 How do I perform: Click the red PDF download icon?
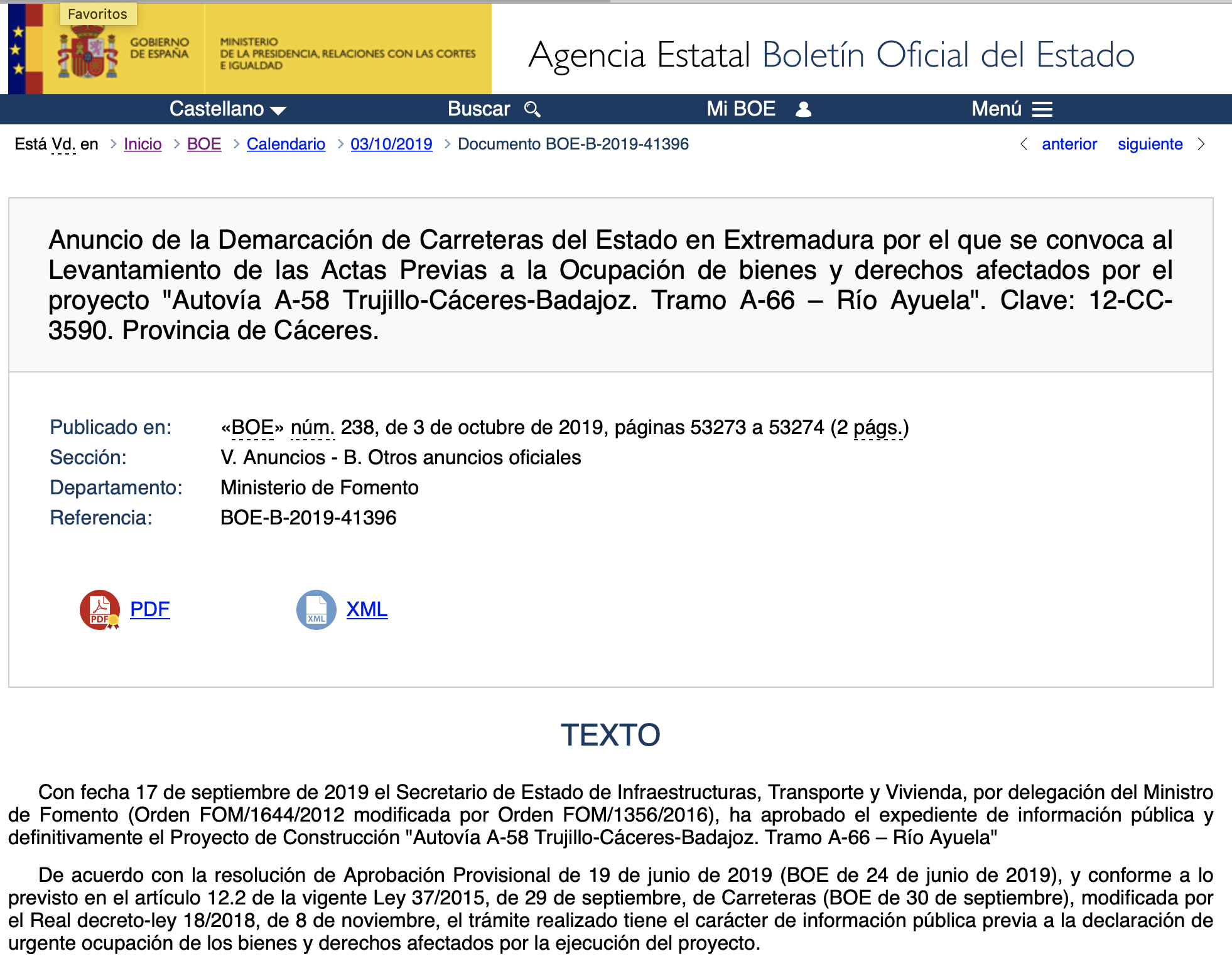tap(100, 609)
